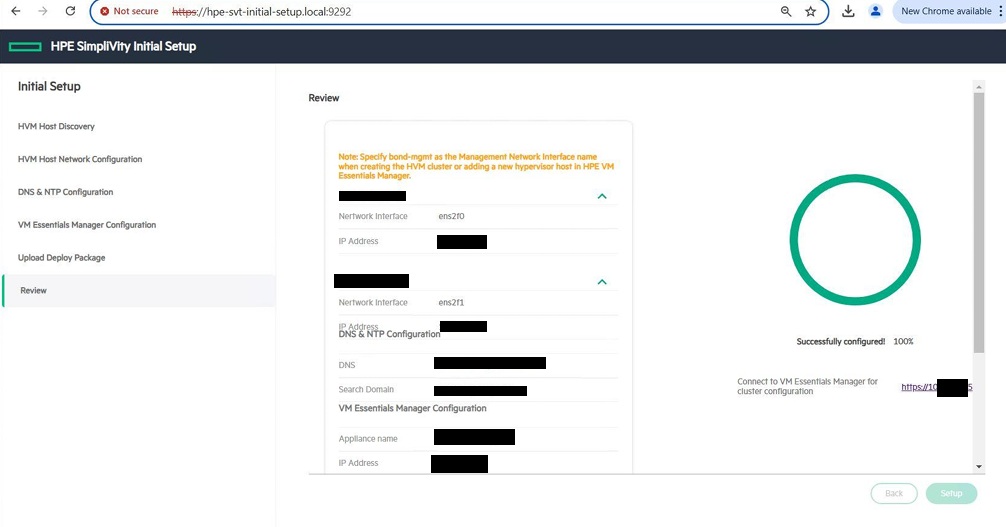
Task: Click the 100% progress value
Action: 903,341
